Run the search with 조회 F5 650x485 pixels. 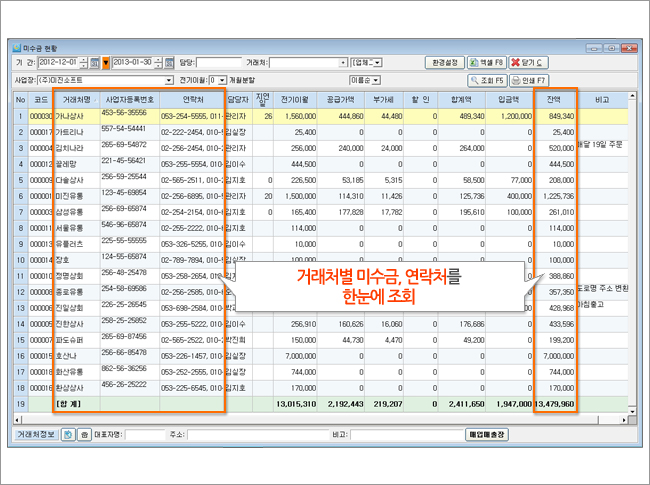486,79
